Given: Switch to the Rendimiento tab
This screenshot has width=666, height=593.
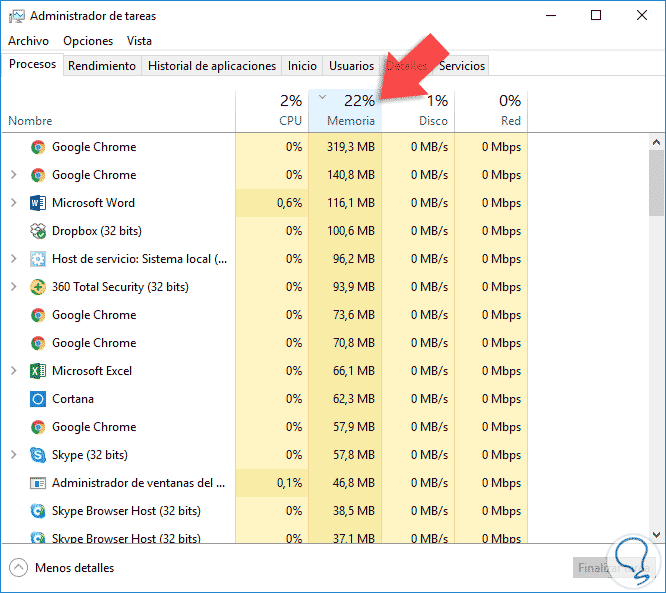Looking at the screenshot, I should (x=102, y=66).
